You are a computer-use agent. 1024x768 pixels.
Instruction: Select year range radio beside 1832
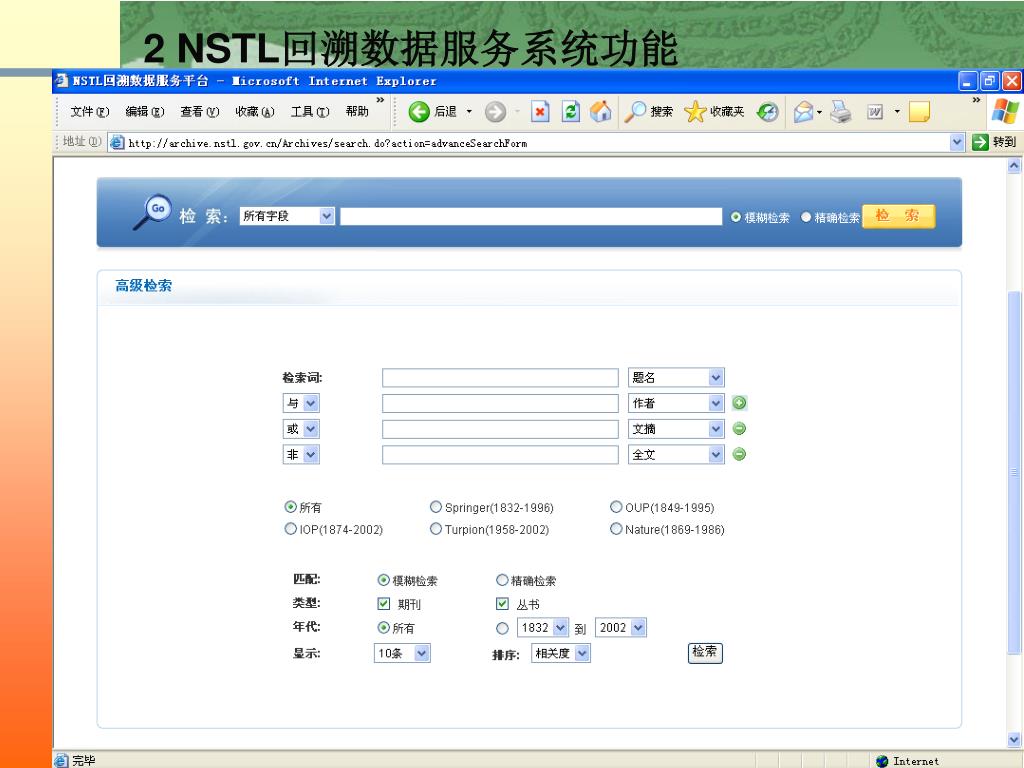pos(502,628)
